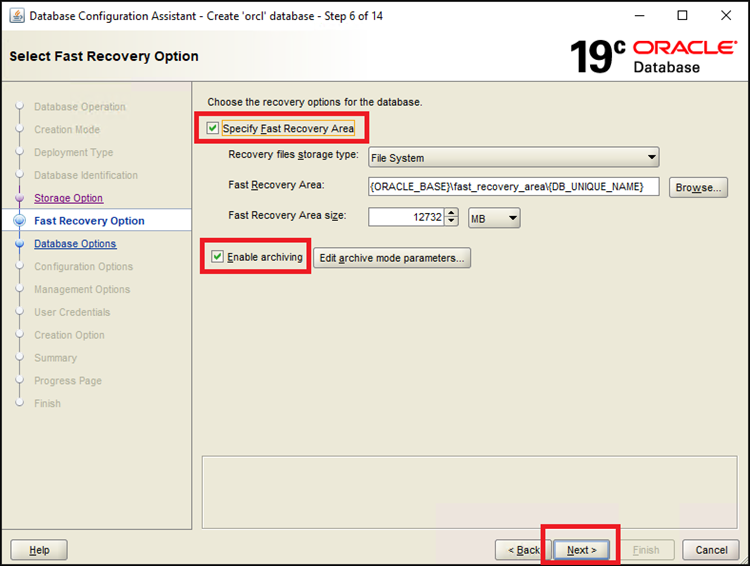This screenshot has width=750, height=566.
Task: Click User Credentials step label
Action: point(72,312)
